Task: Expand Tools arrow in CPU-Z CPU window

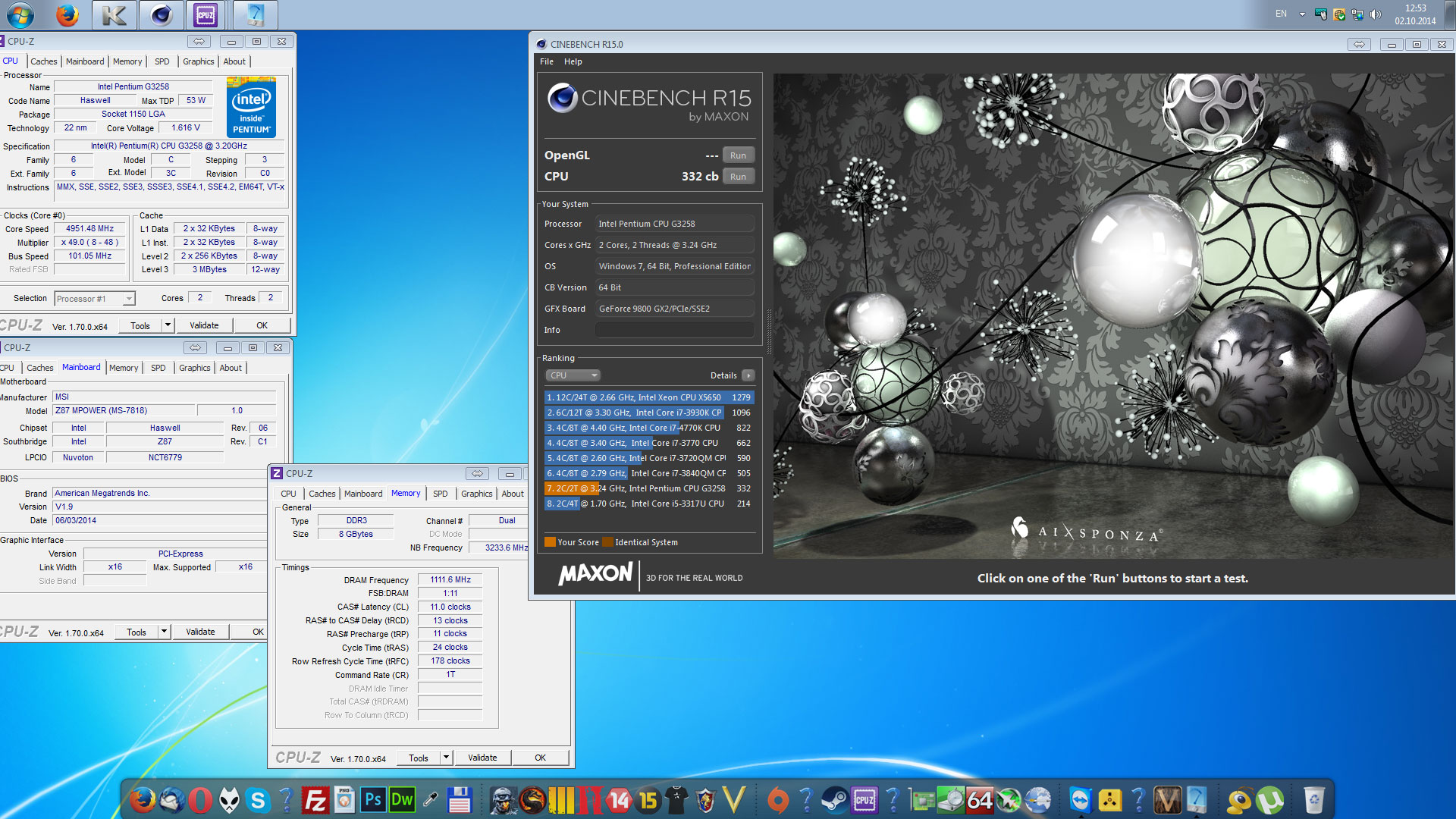Action: pyautogui.click(x=168, y=325)
